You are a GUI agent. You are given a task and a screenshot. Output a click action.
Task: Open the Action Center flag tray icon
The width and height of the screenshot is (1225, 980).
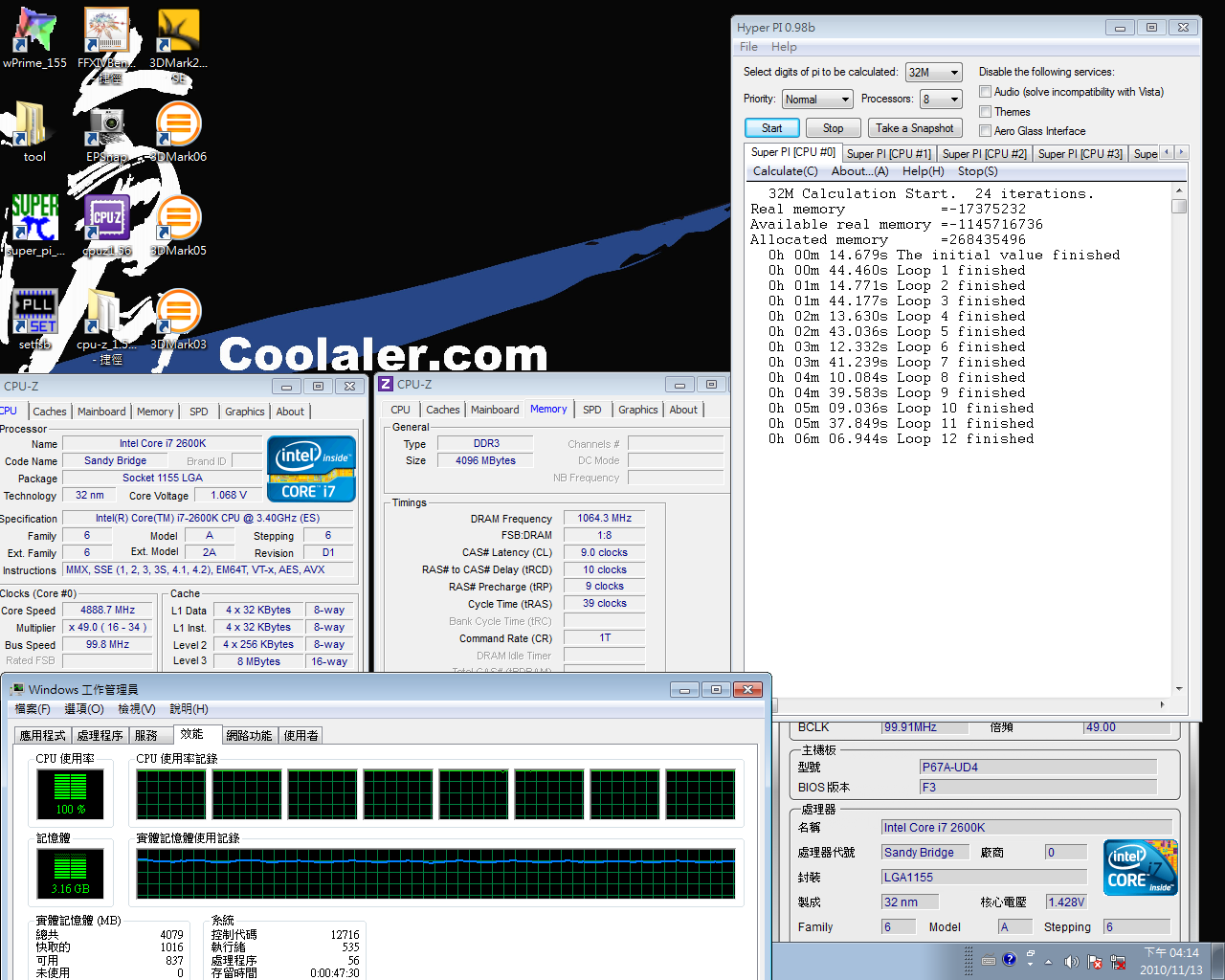point(1094,961)
